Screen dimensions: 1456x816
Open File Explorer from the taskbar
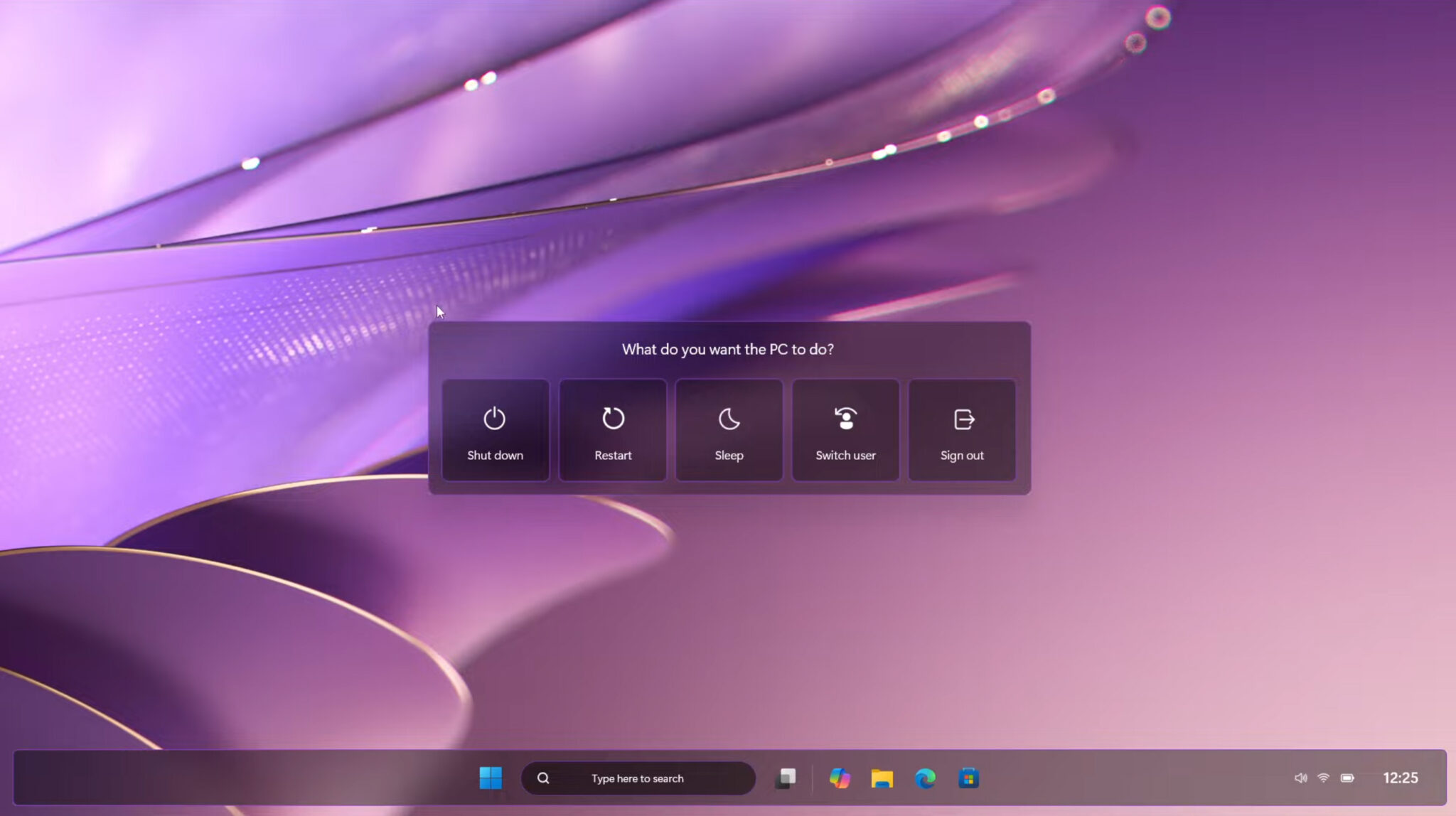click(x=883, y=778)
